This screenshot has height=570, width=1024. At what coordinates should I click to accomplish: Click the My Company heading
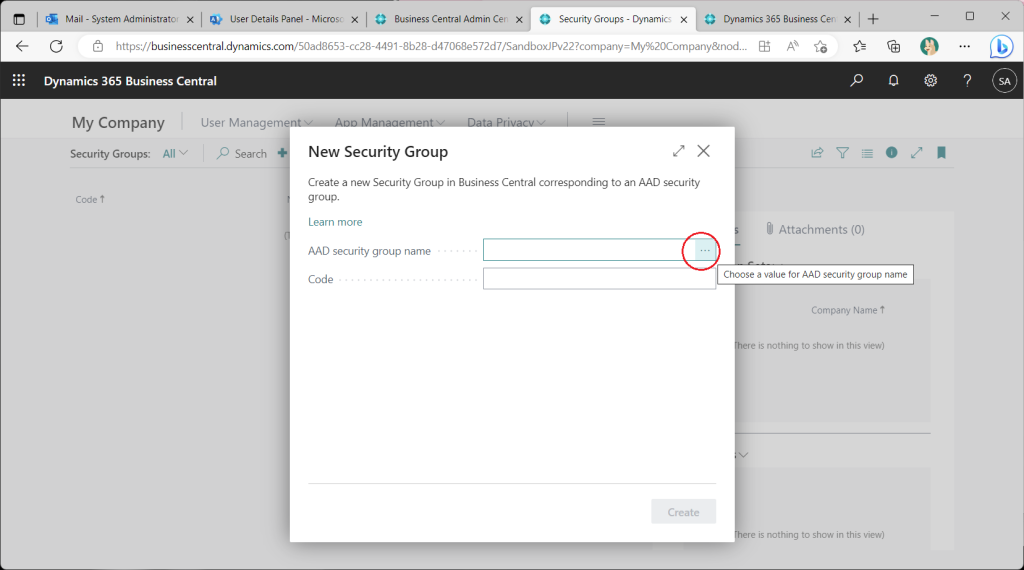118,122
